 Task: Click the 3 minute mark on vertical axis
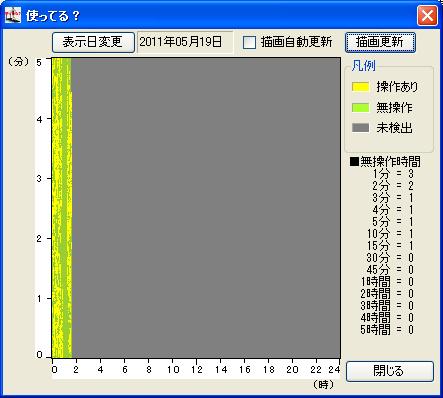point(39,179)
